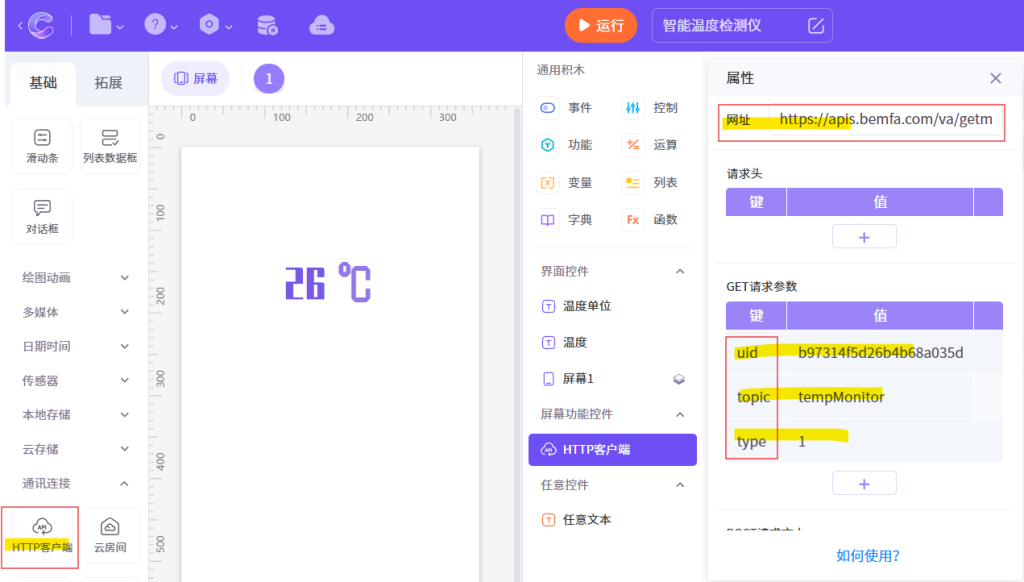Click the 运行 run button
The width and height of the screenshot is (1024, 582).
click(601, 25)
